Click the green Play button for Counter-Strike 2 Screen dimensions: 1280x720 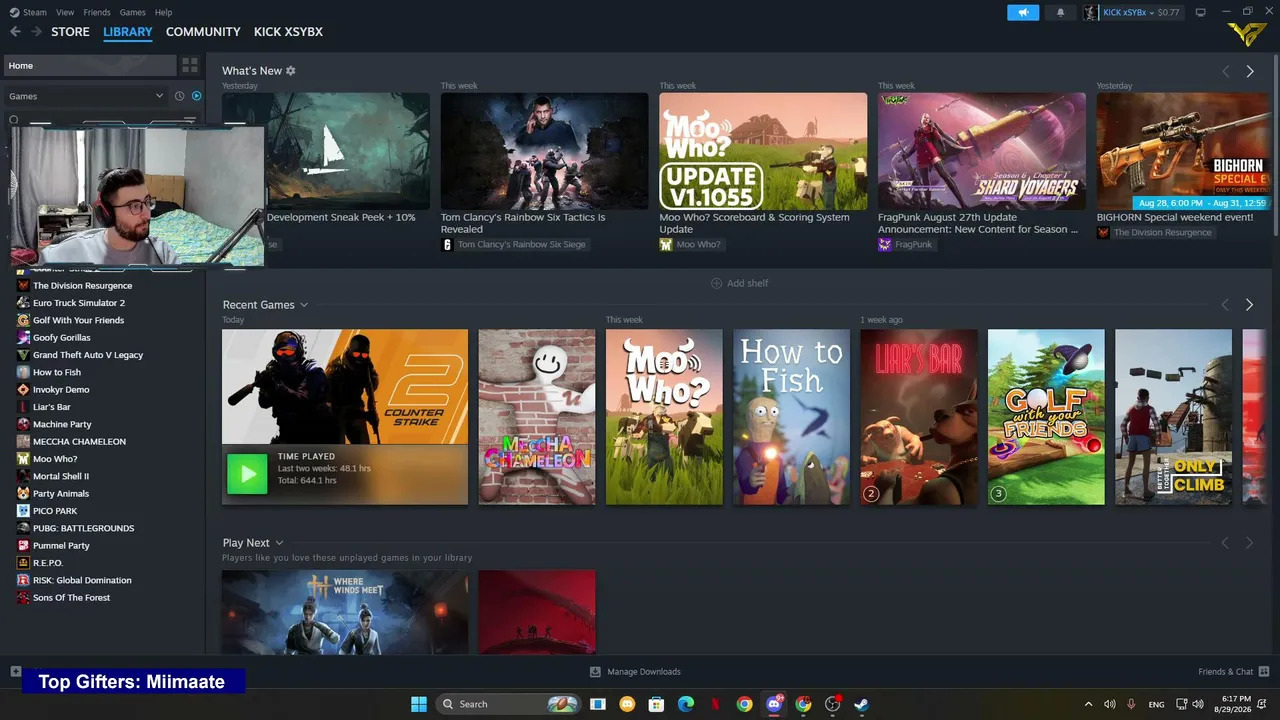tap(247, 474)
